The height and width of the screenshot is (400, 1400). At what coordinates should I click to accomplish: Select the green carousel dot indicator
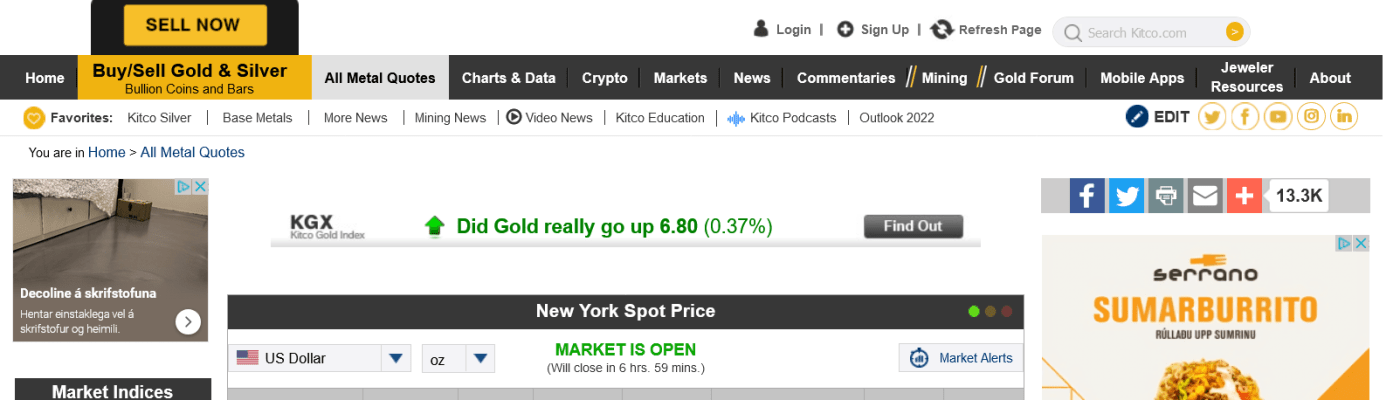click(x=974, y=311)
